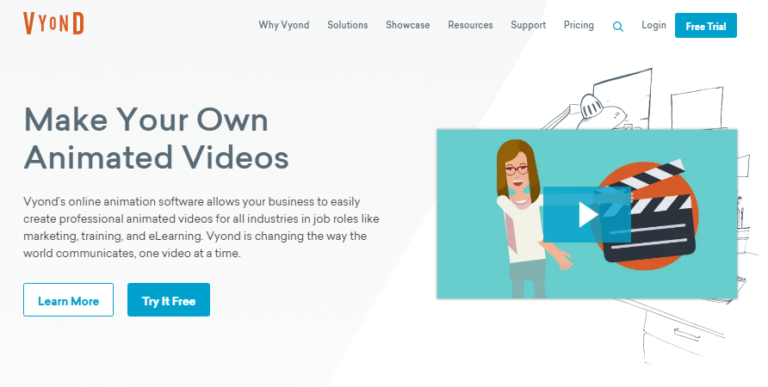Play the animated video preview
The width and height of the screenshot is (768, 387).
[x=587, y=214]
